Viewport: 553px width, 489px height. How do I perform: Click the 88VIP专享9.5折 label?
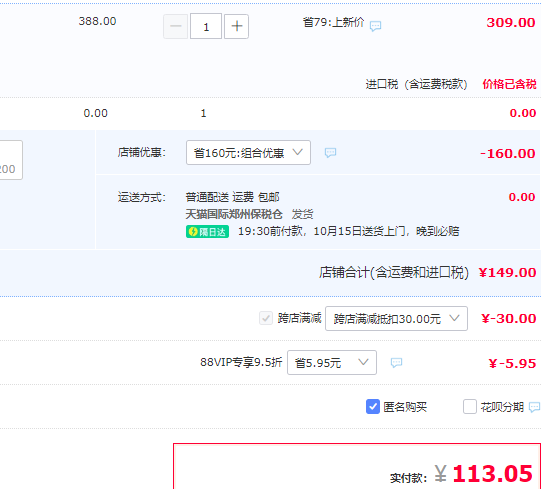241,362
